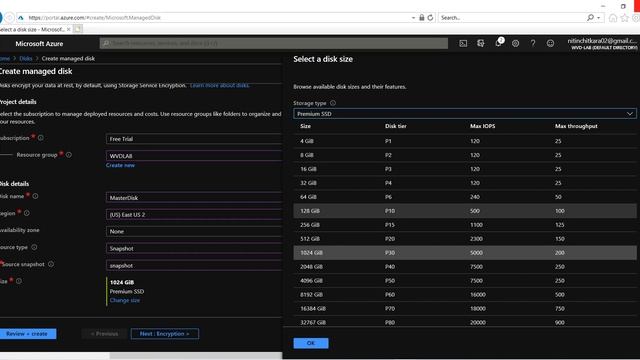Click Change size link
This screenshot has width=640, height=360.
[x=124, y=300]
